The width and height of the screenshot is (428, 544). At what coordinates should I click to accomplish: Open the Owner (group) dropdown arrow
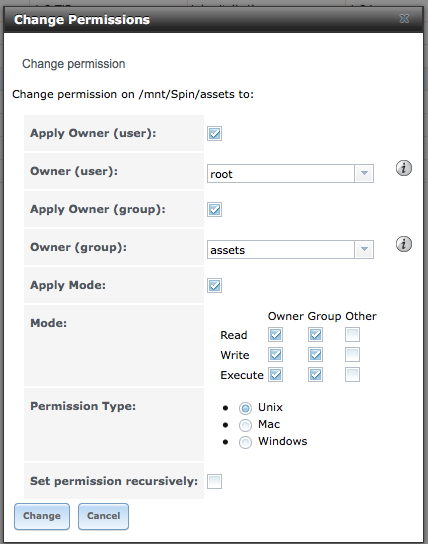pyautogui.click(x=364, y=249)
